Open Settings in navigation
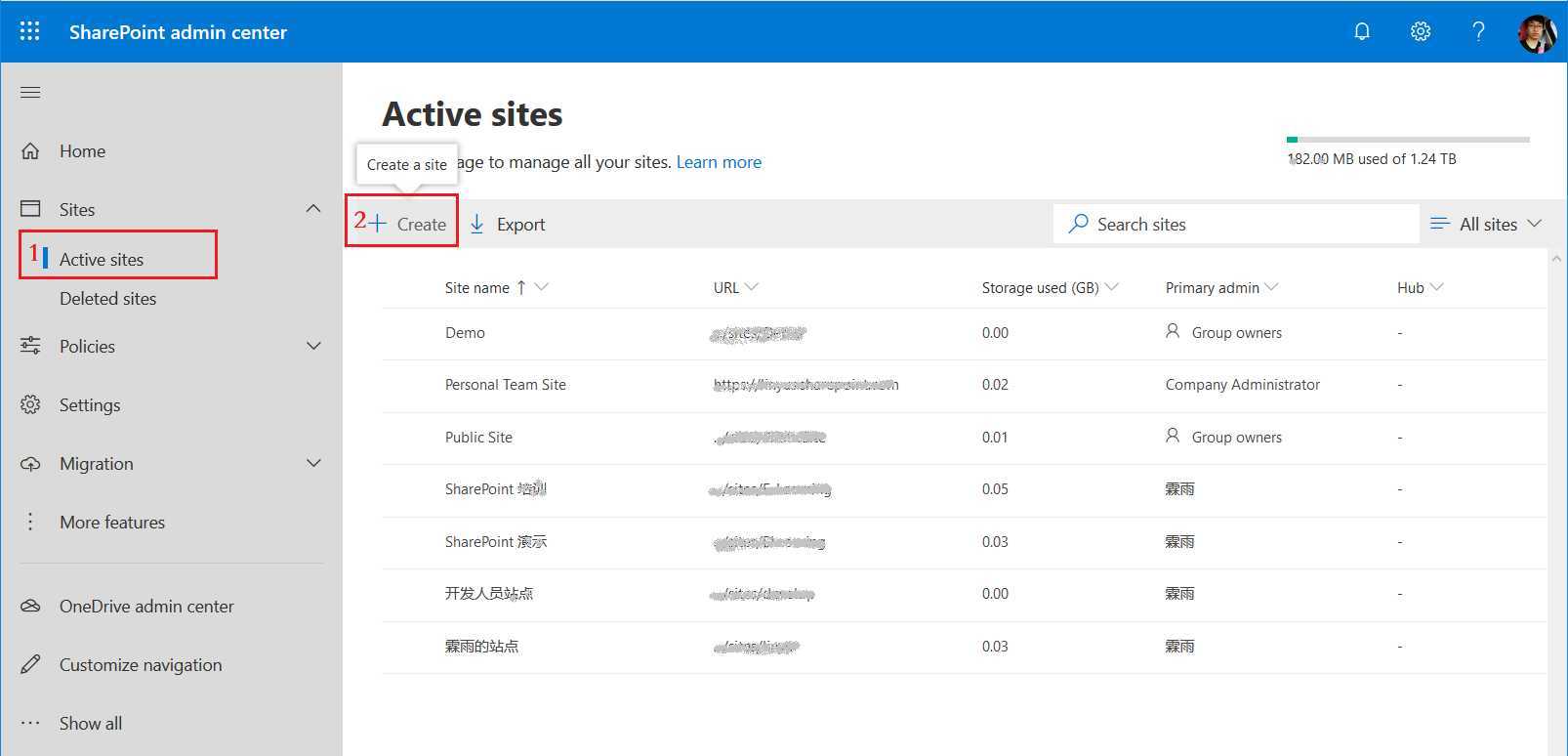 (x=90, y=405)
